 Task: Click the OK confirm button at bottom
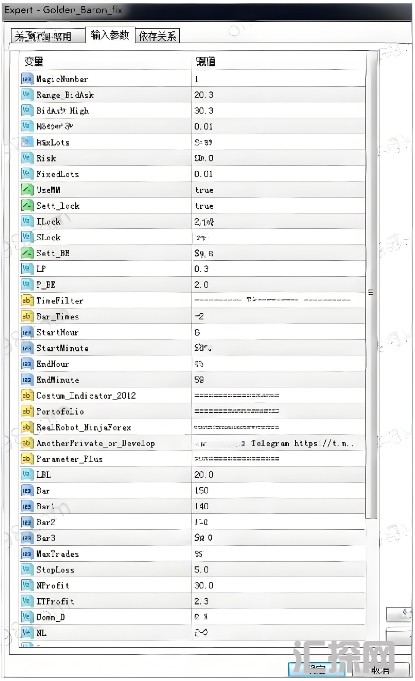(316, 670)
